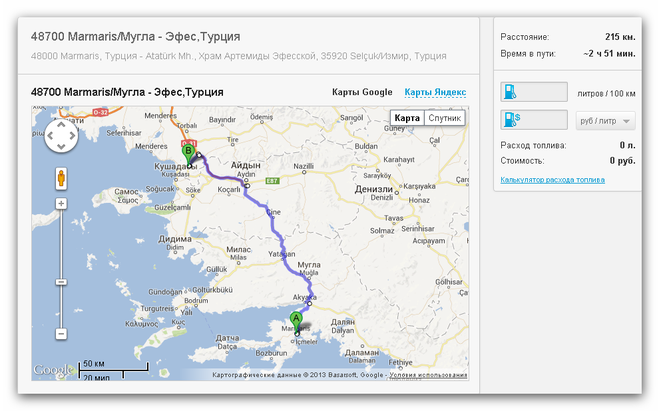The height and width of the screenshot is (411, 659).
Task: Select the Карта map view
Action: (x=407, y=118)
